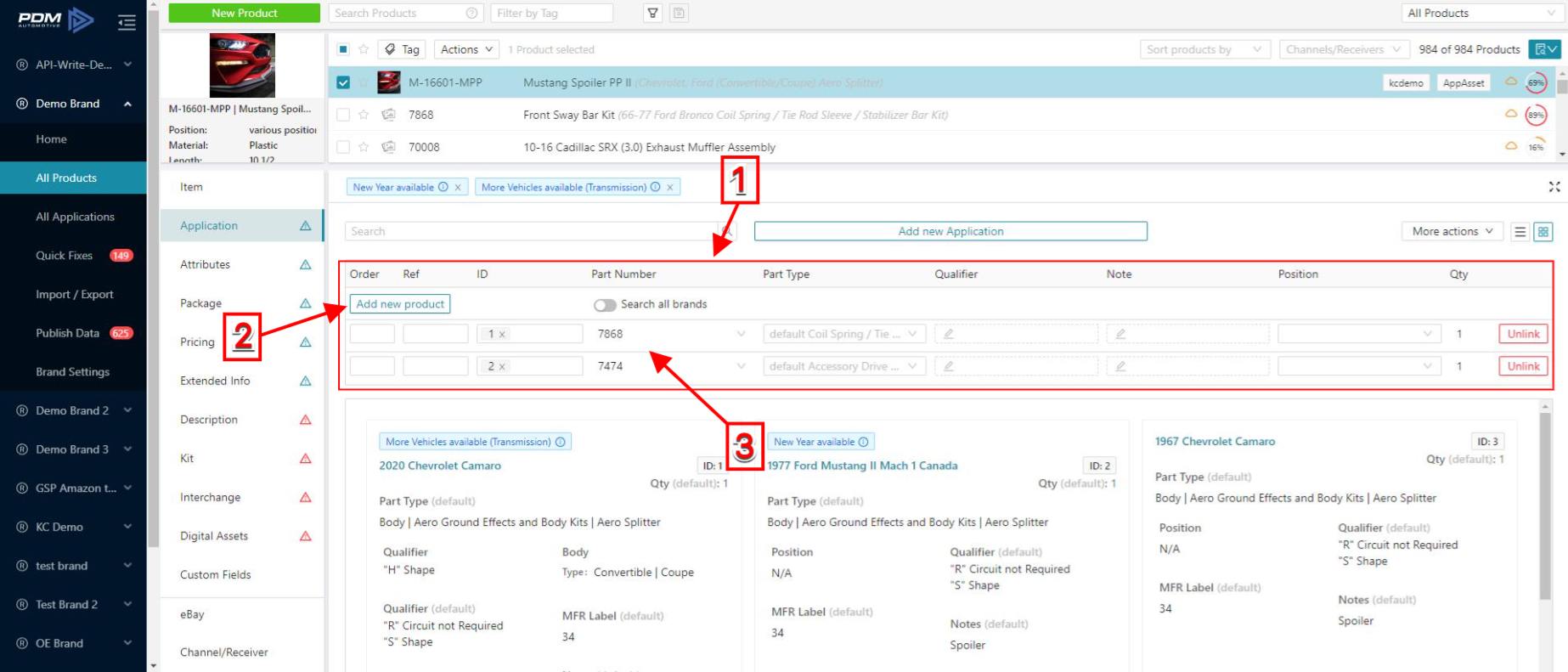The image size is (1568, 672).
Task: Click the red warning triangle next to Kit
Action: pyautogui.click(x=306, y=459)
